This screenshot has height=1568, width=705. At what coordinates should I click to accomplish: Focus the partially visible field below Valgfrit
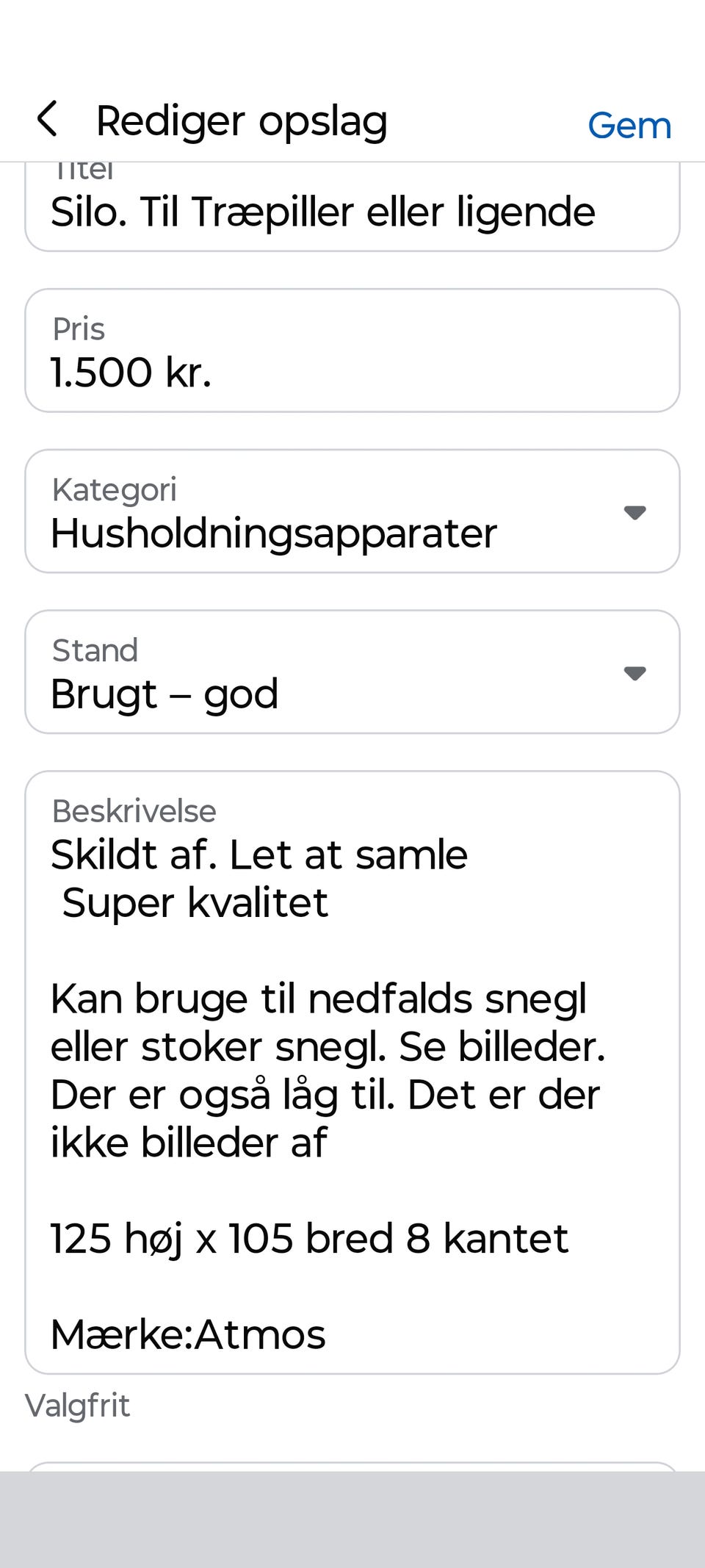(x=352, y=1466)
